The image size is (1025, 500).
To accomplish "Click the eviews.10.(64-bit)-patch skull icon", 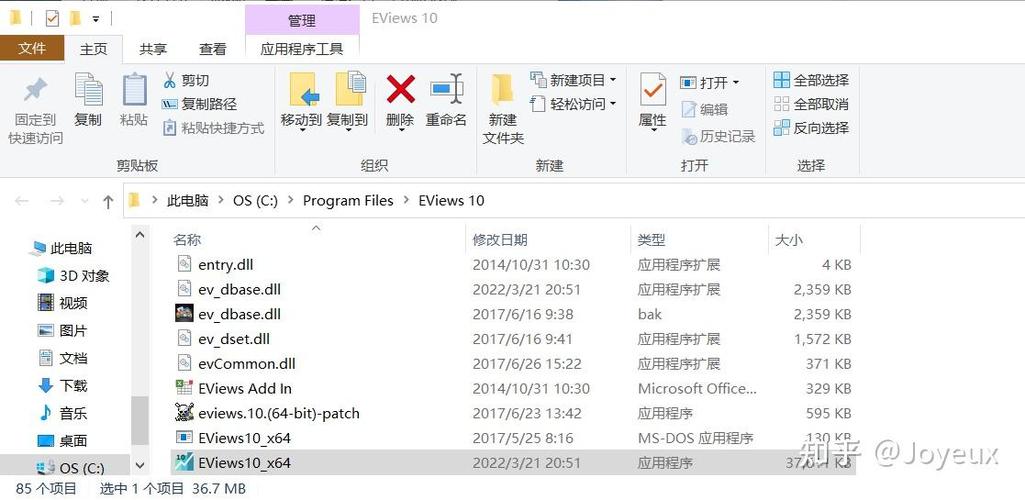I will (x=184, y=412).
